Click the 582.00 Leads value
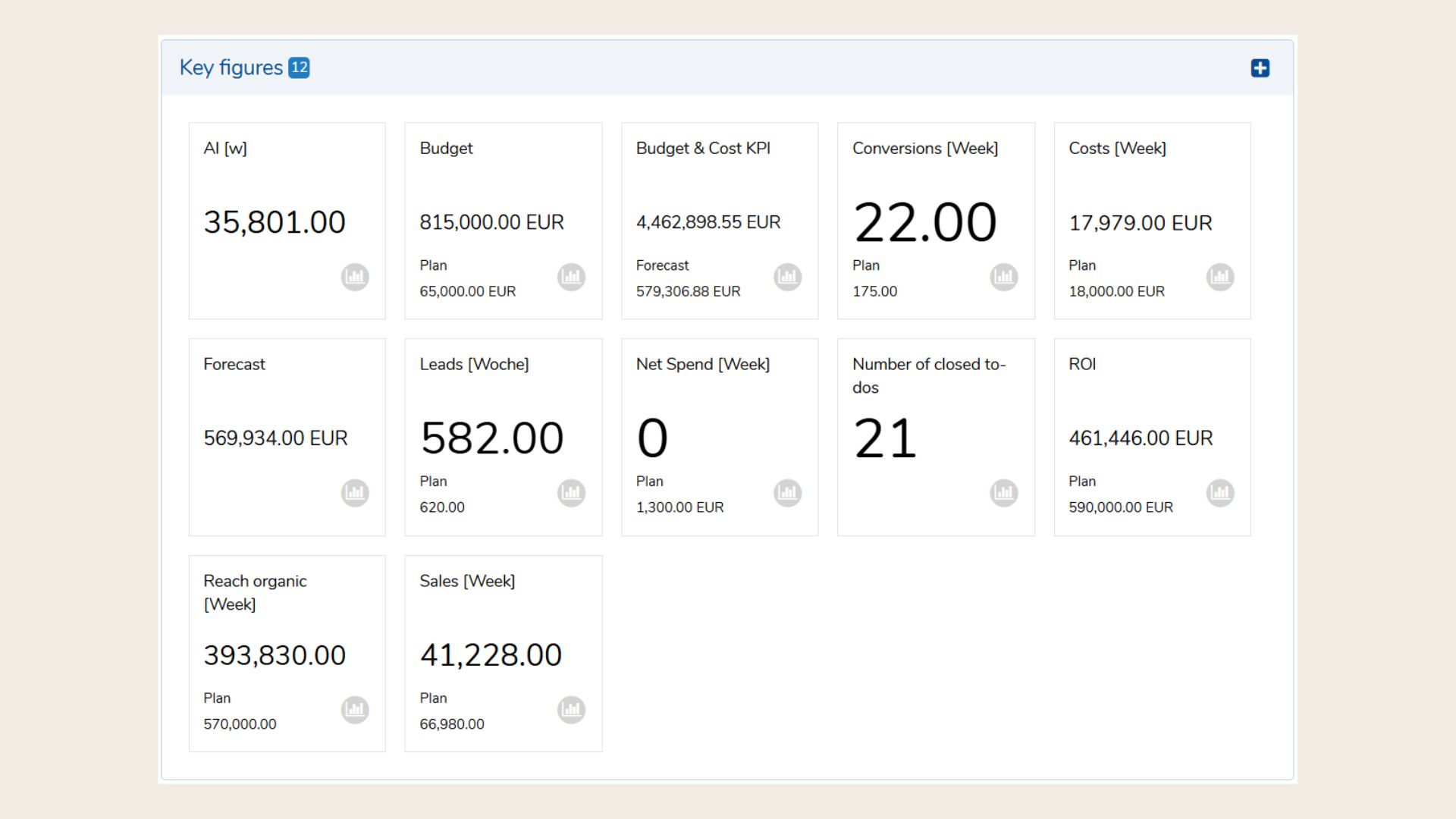Viewport: 1456px width, 819px height. click(x=491, y=438)
